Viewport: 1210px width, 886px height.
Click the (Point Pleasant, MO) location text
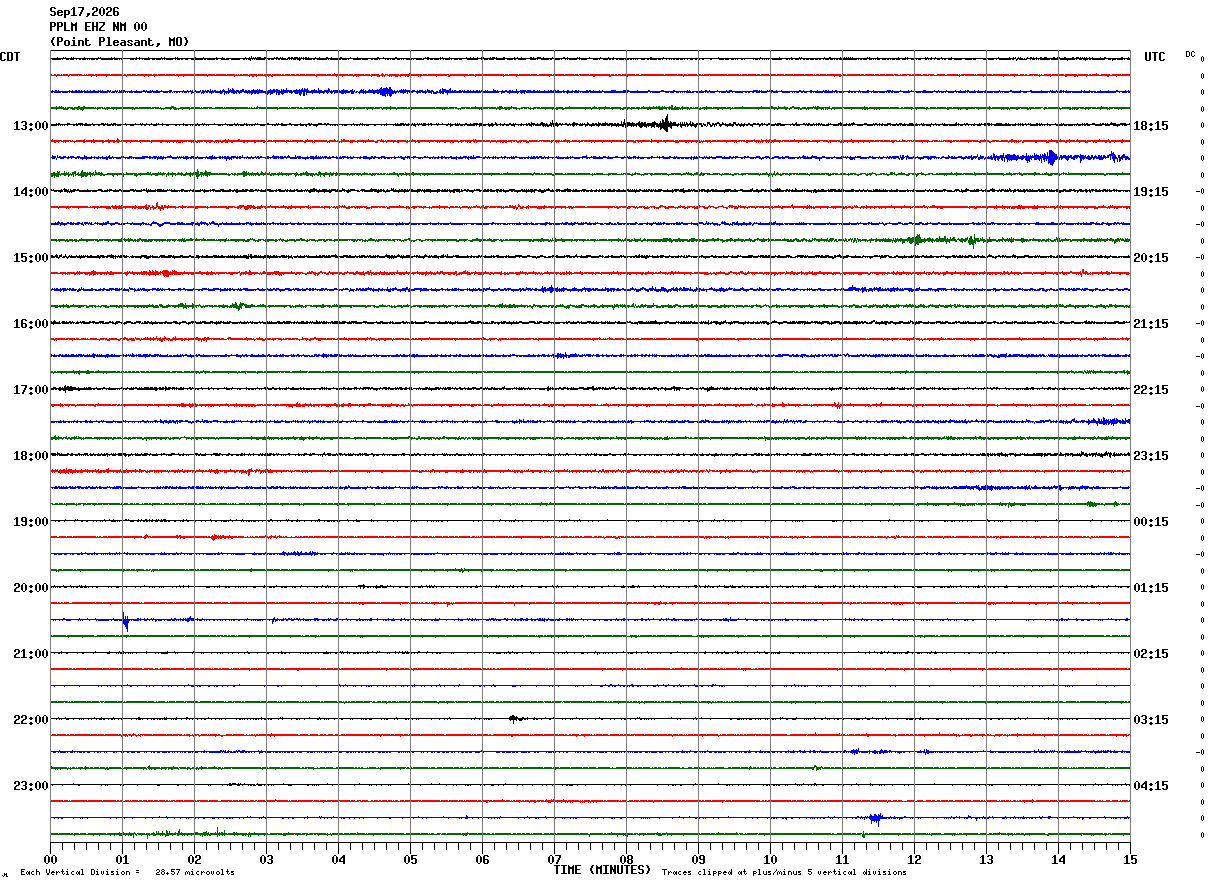click(x=119, y=42)
